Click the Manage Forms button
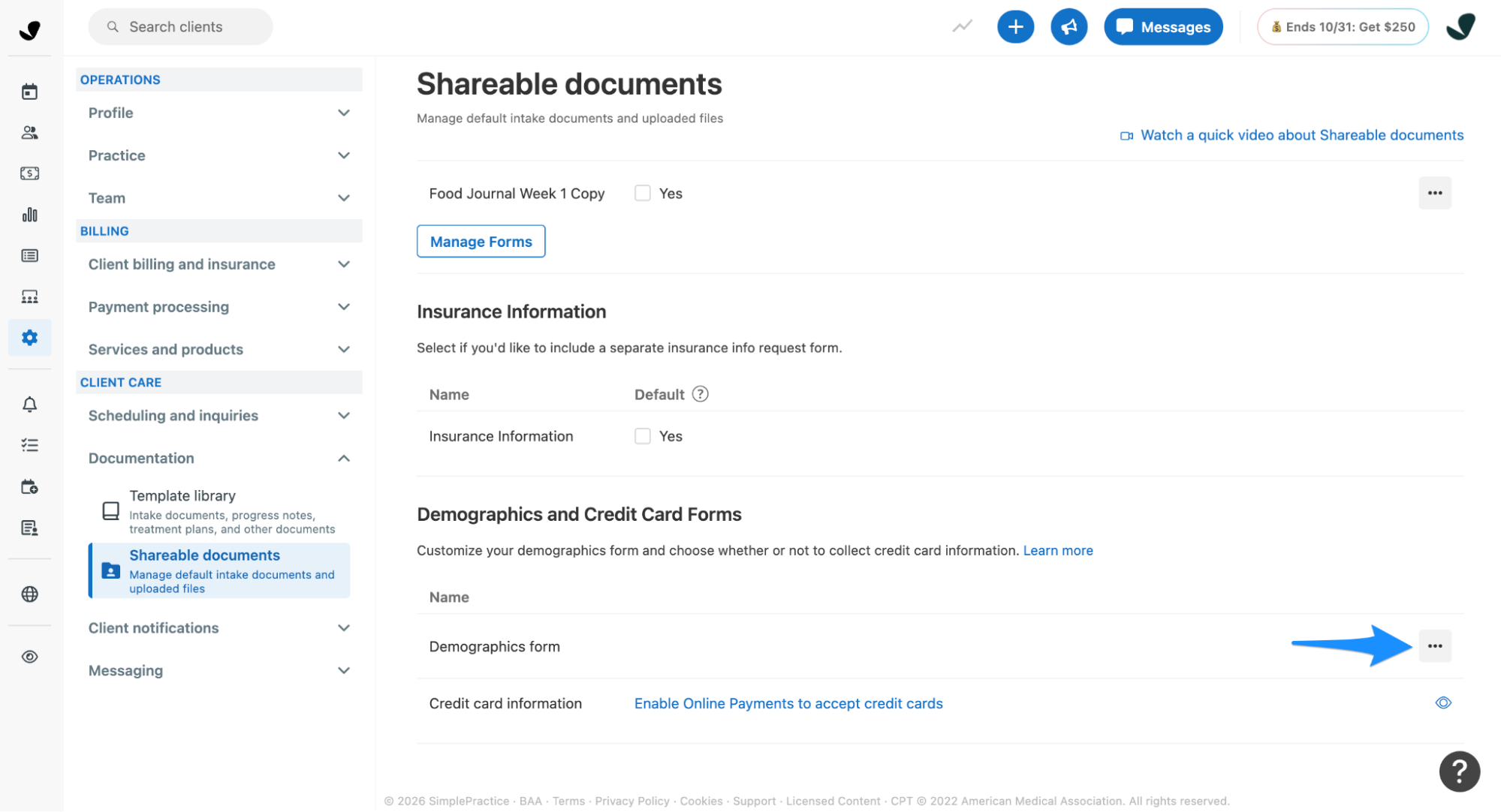The height and width of the screenshot is (812, 1501). coord(481,242)
